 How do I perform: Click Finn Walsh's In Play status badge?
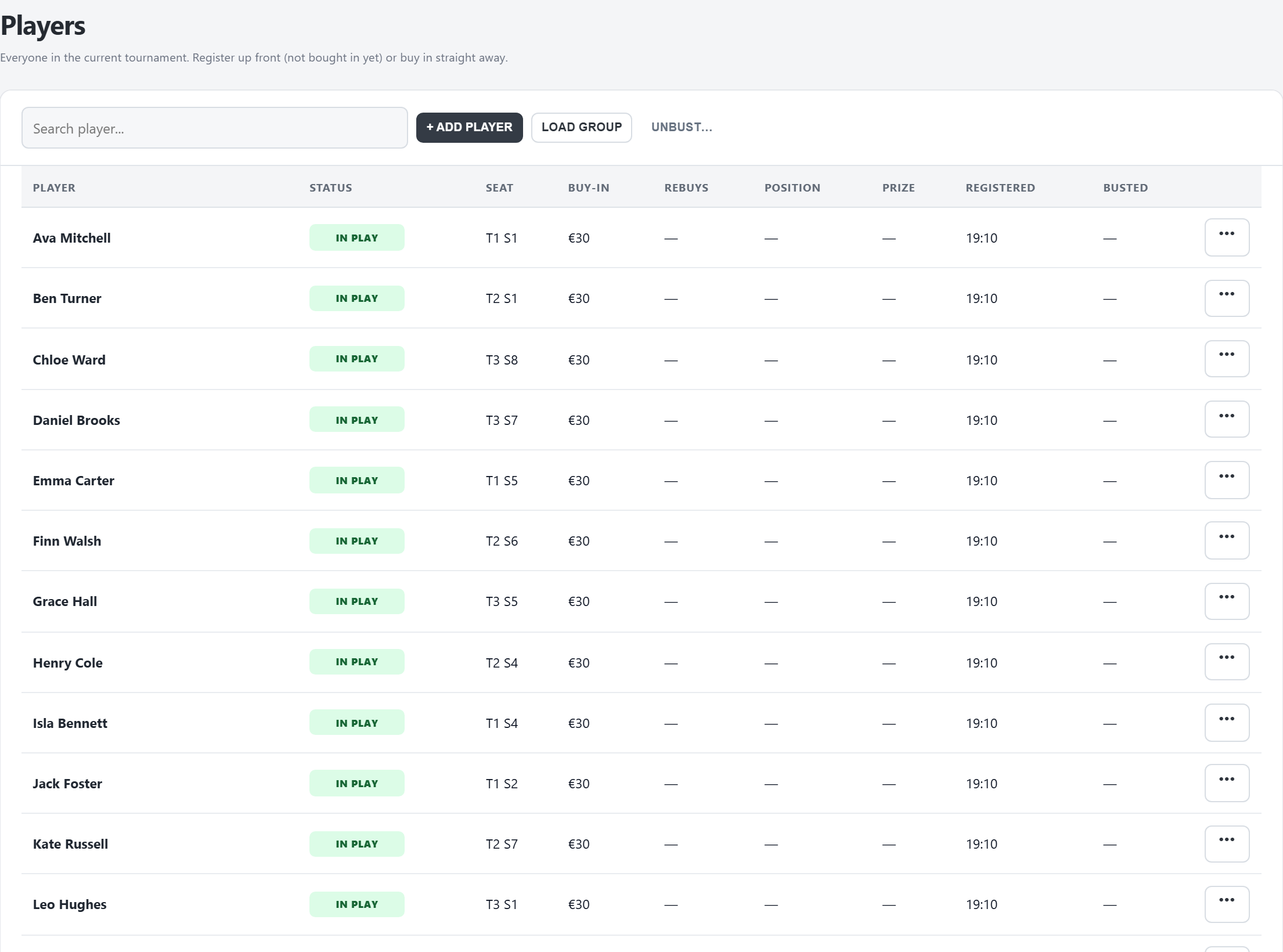point(356,541)
